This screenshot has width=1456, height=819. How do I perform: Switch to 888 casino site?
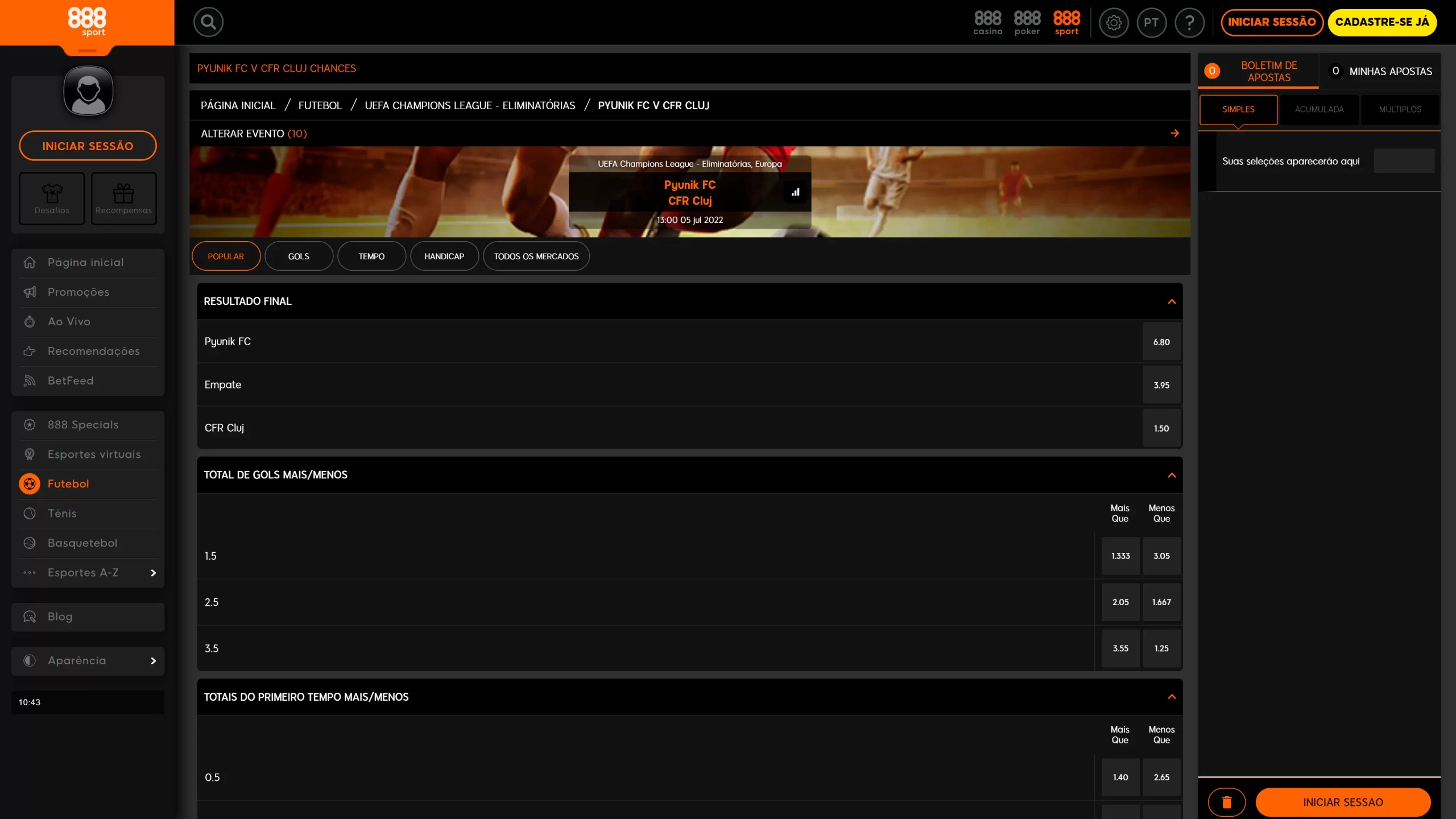point(987,22)
